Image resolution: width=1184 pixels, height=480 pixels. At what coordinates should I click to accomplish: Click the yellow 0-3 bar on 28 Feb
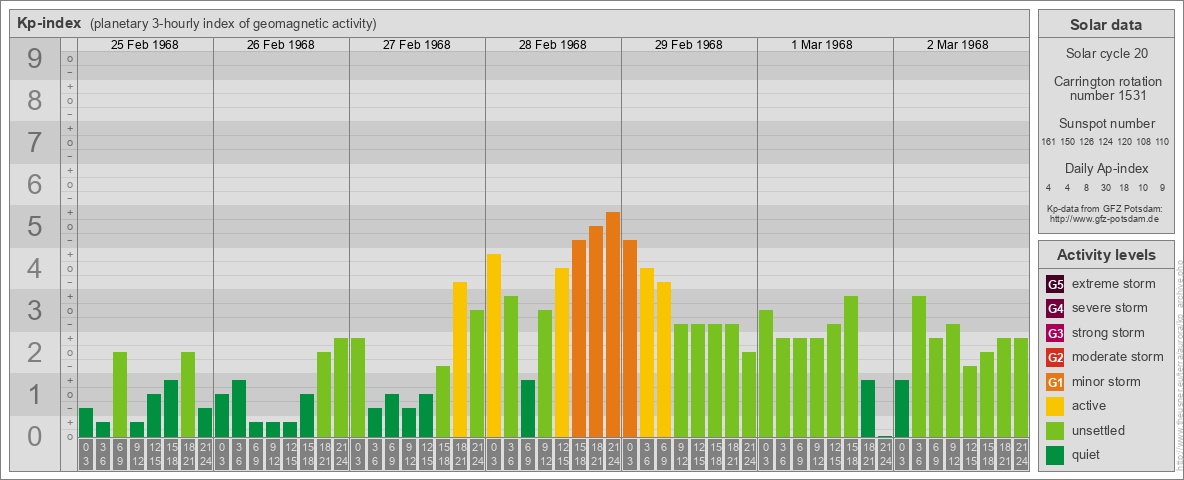pyautogui.click(x=494, y=346)
